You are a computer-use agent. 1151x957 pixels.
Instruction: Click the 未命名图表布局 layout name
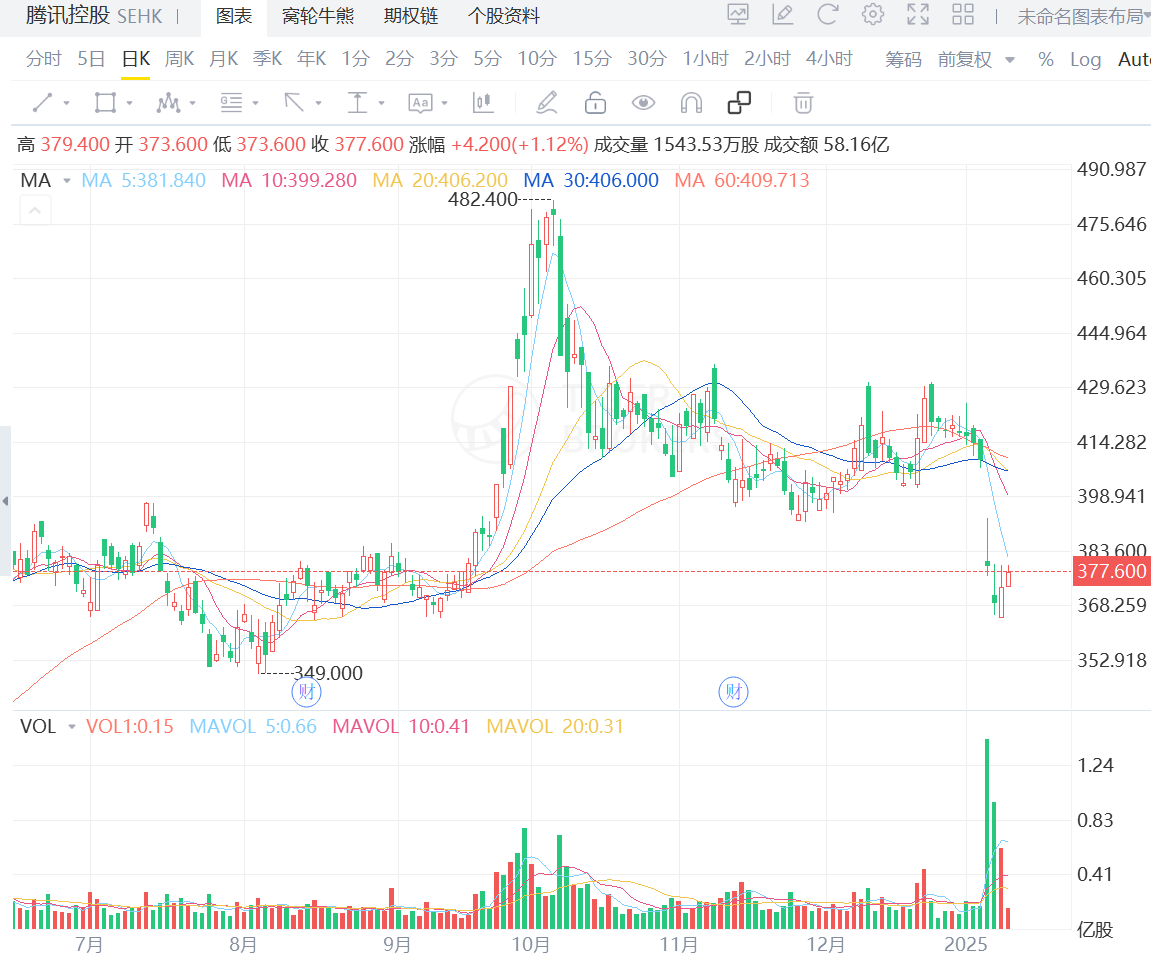[1081, 16]
